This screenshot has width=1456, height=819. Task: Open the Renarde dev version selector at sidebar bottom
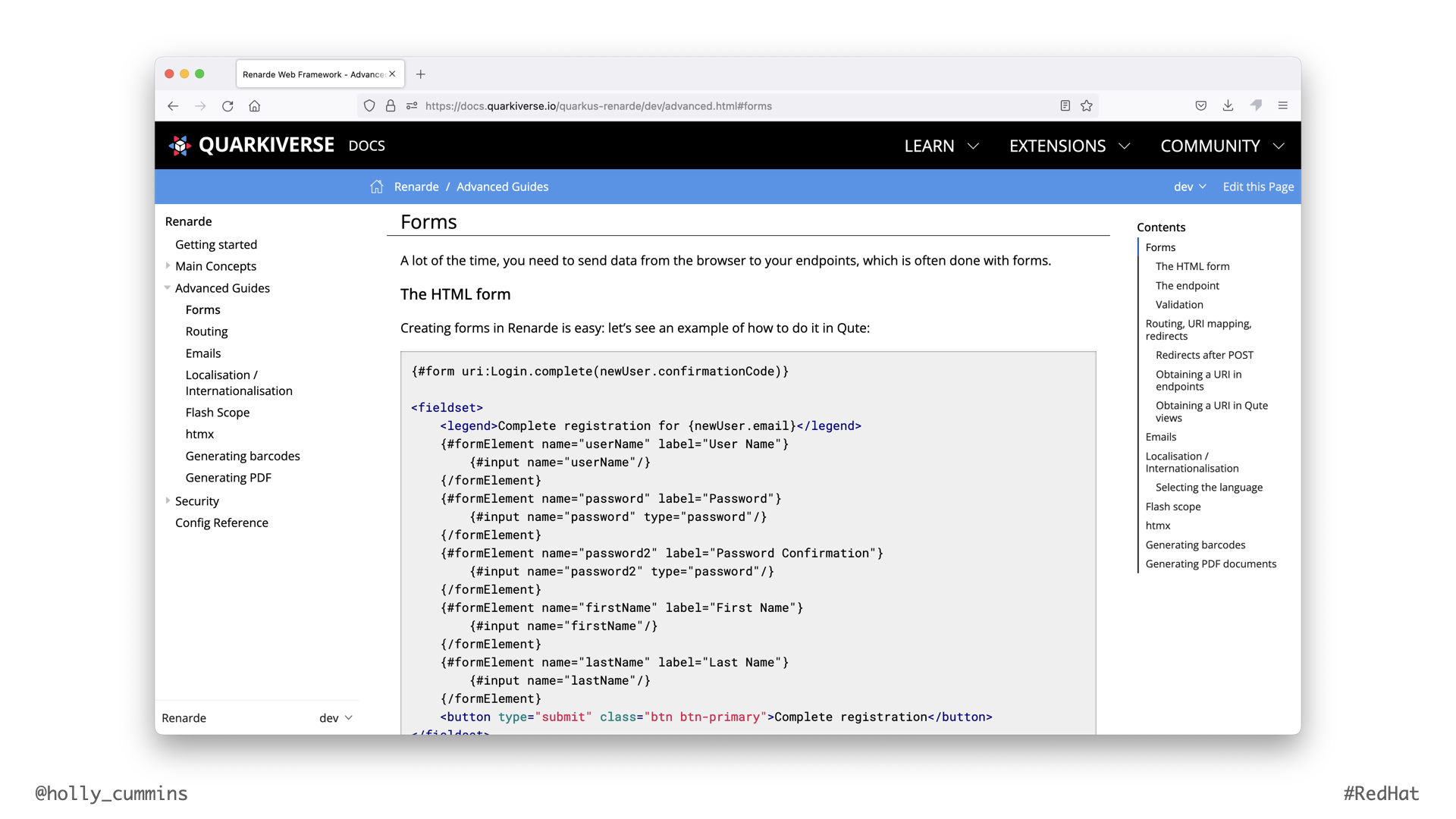334,717
